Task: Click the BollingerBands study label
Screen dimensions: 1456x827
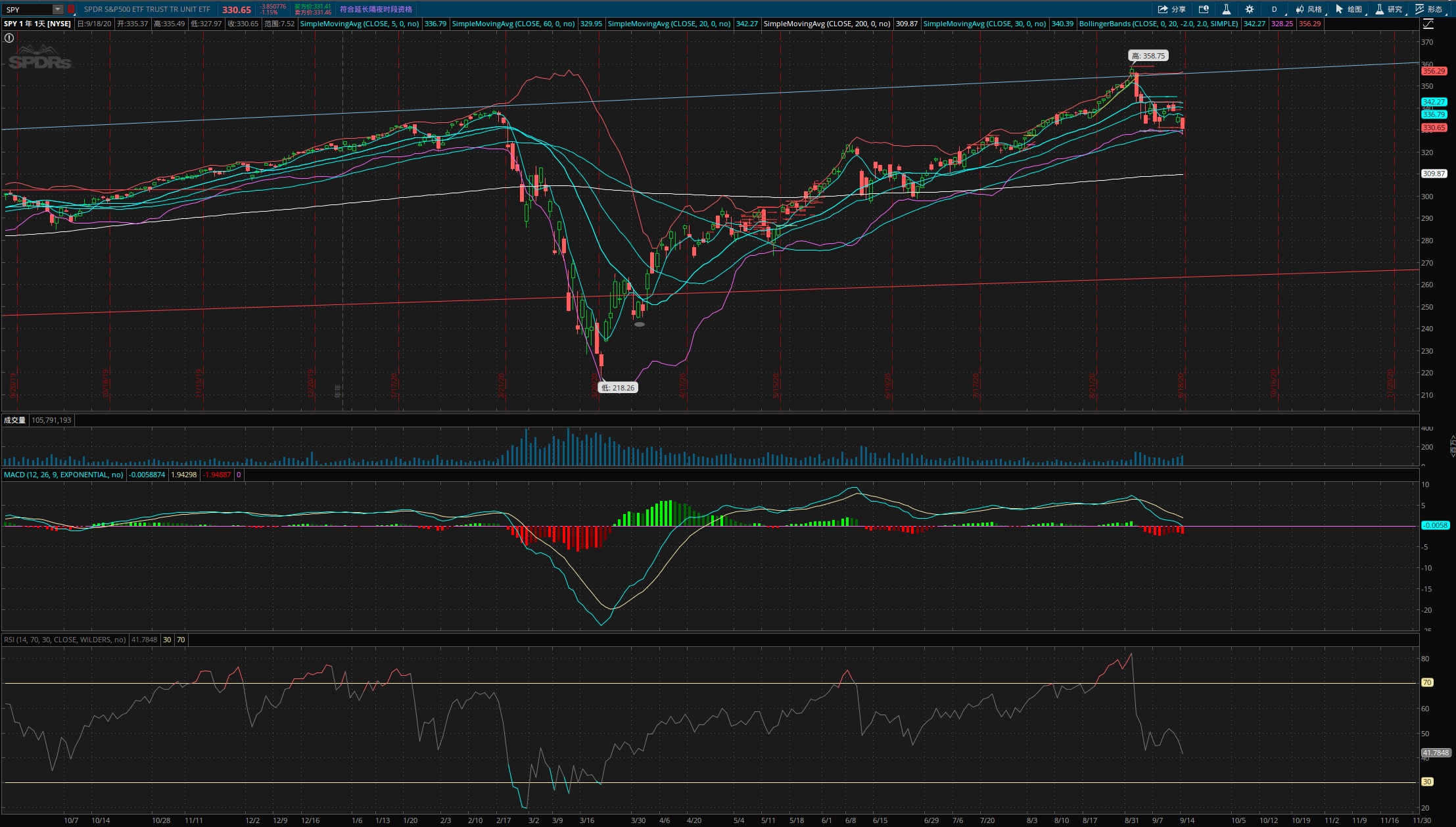Action: click(x=1159, y=24)
